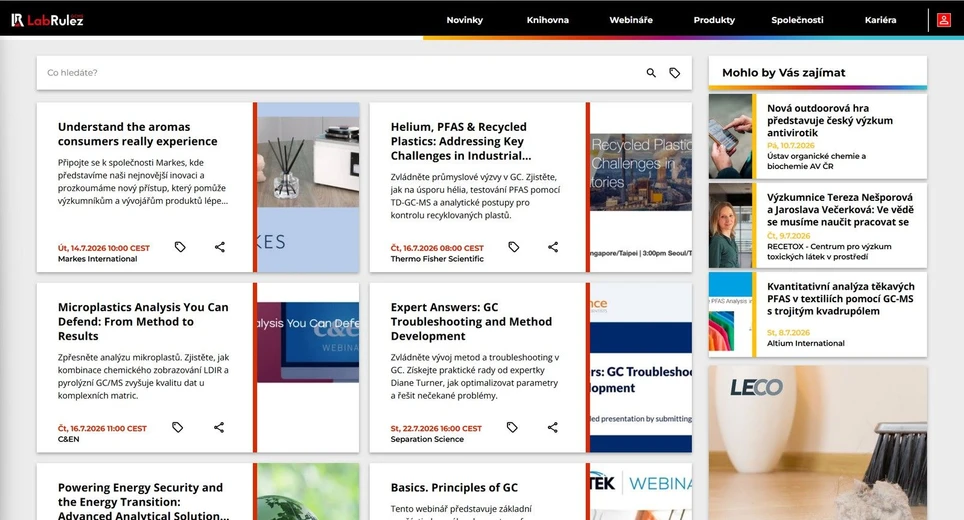Open 'Nová outdoorová hra' news article
964x520 pixels.
[x=830, y=120]
